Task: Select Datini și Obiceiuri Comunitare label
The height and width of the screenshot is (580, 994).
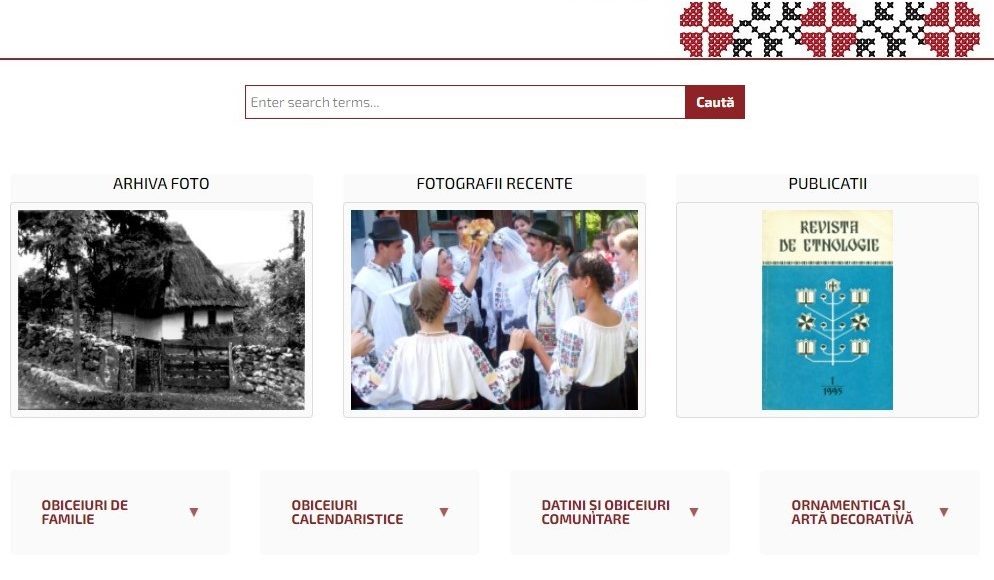Action: click(605, 512)
